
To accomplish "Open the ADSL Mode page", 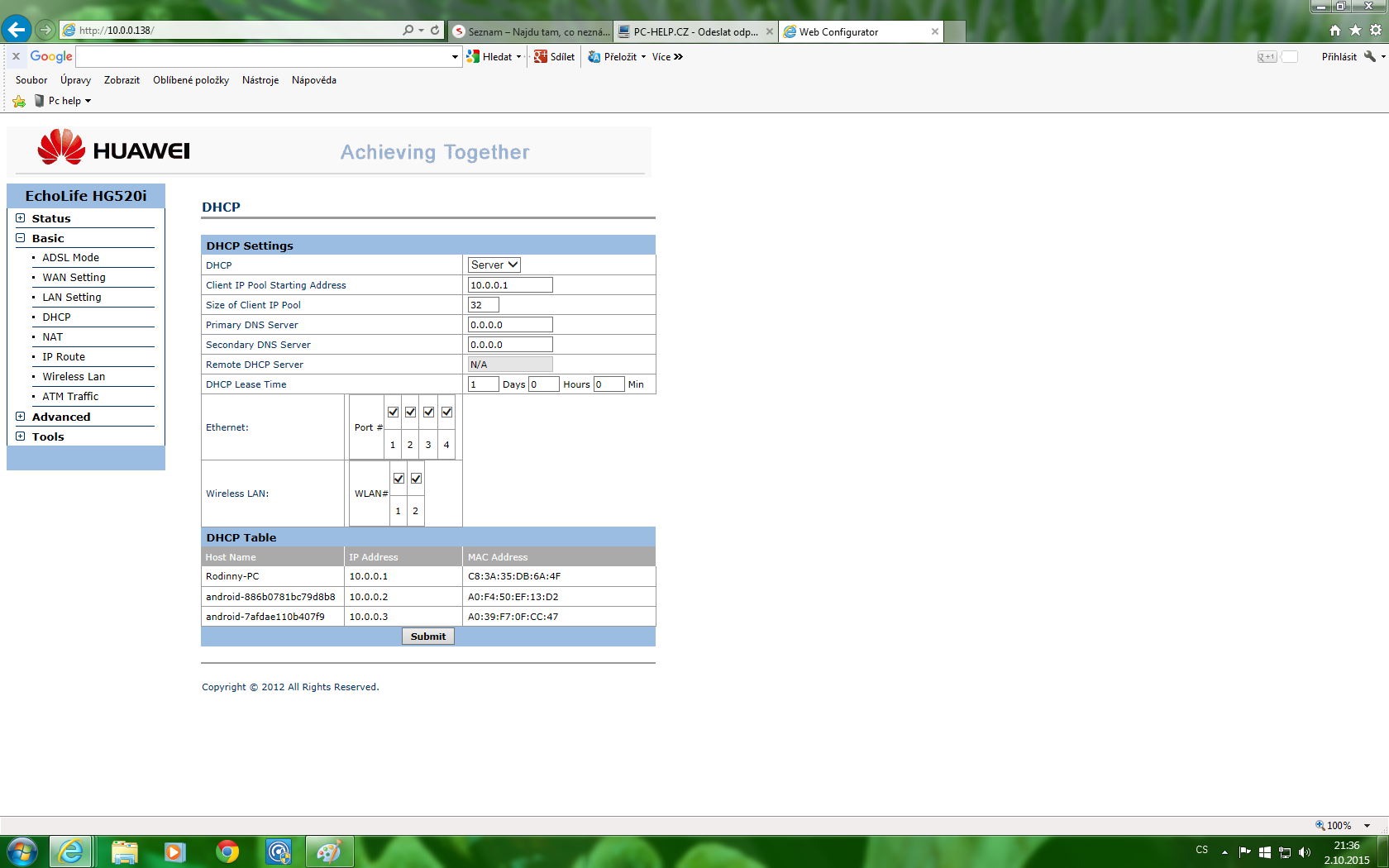I will 70,258.
